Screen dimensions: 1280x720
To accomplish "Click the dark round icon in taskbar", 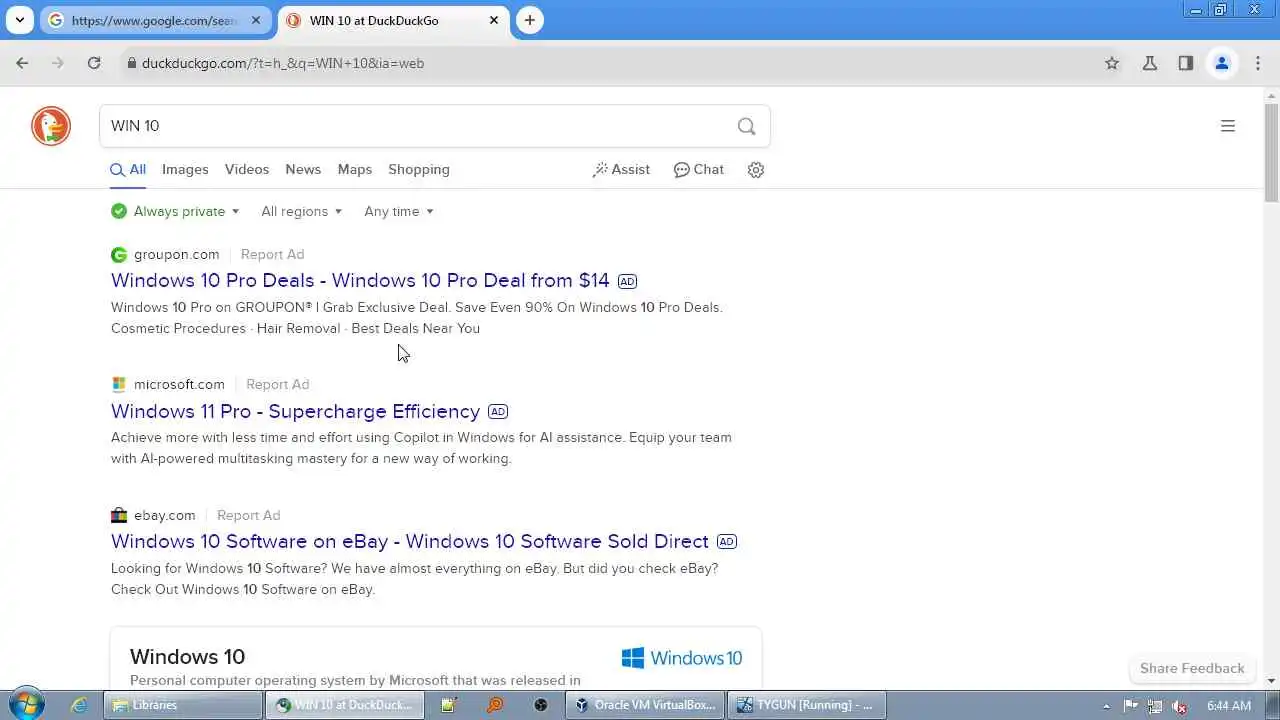I will tap(541, 705).
